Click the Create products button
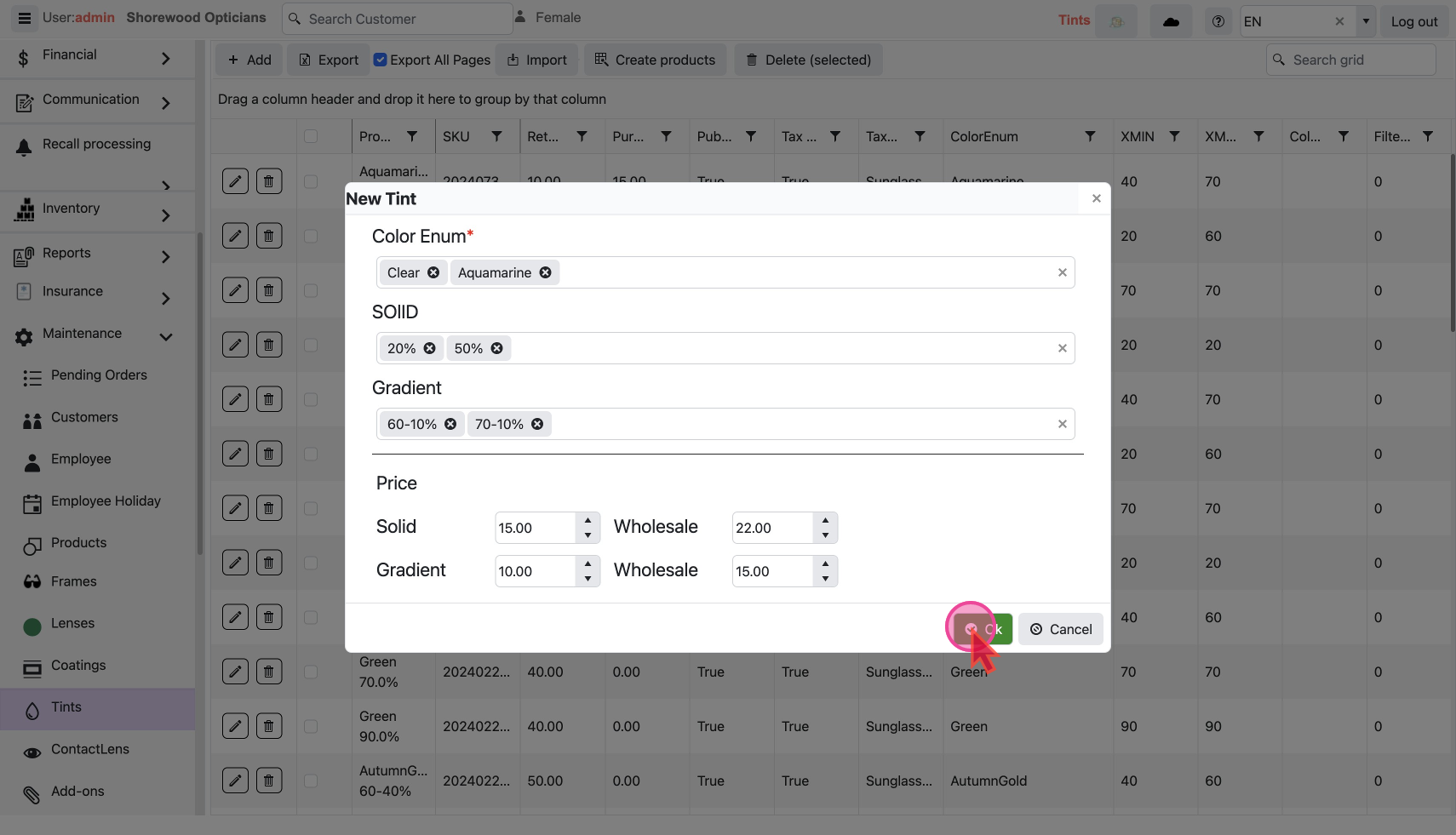The height and width of the screenshot is (835, 1456). point(655,60)
